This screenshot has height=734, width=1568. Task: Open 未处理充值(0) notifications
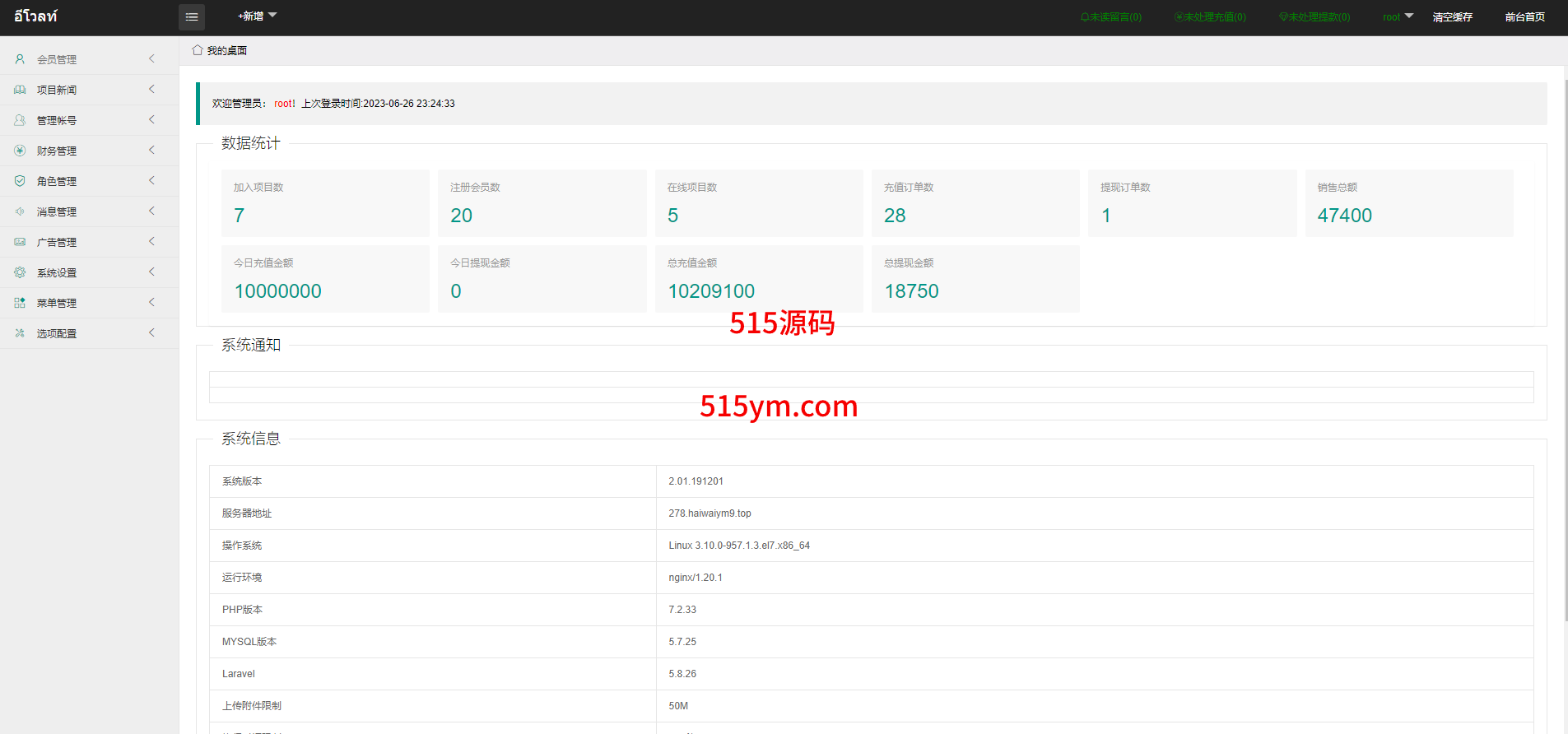point(1210,17)
